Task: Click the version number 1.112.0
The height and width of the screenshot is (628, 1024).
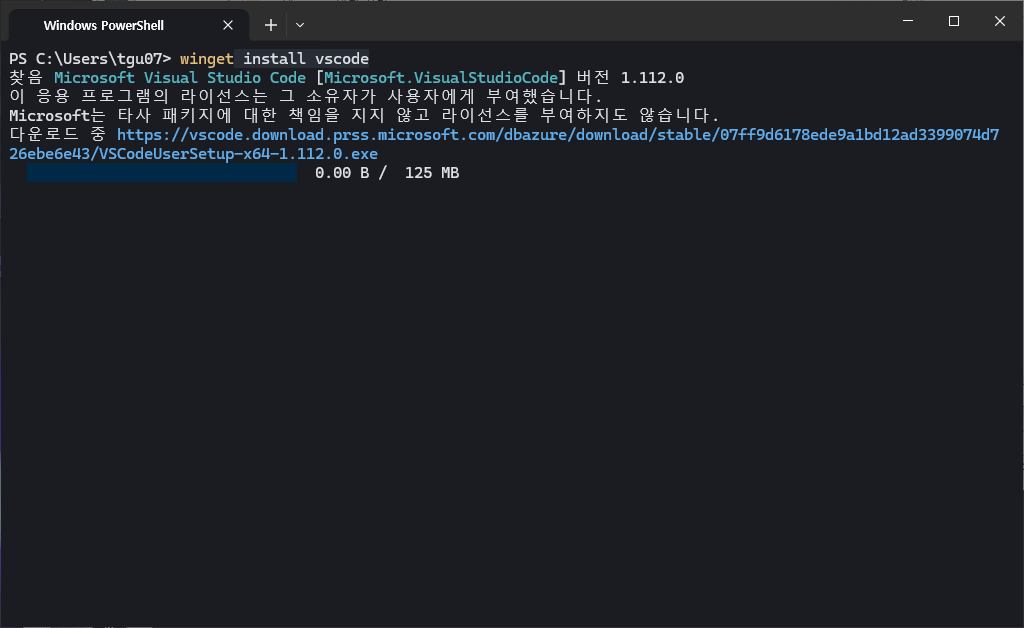Action: click(652, 78)
